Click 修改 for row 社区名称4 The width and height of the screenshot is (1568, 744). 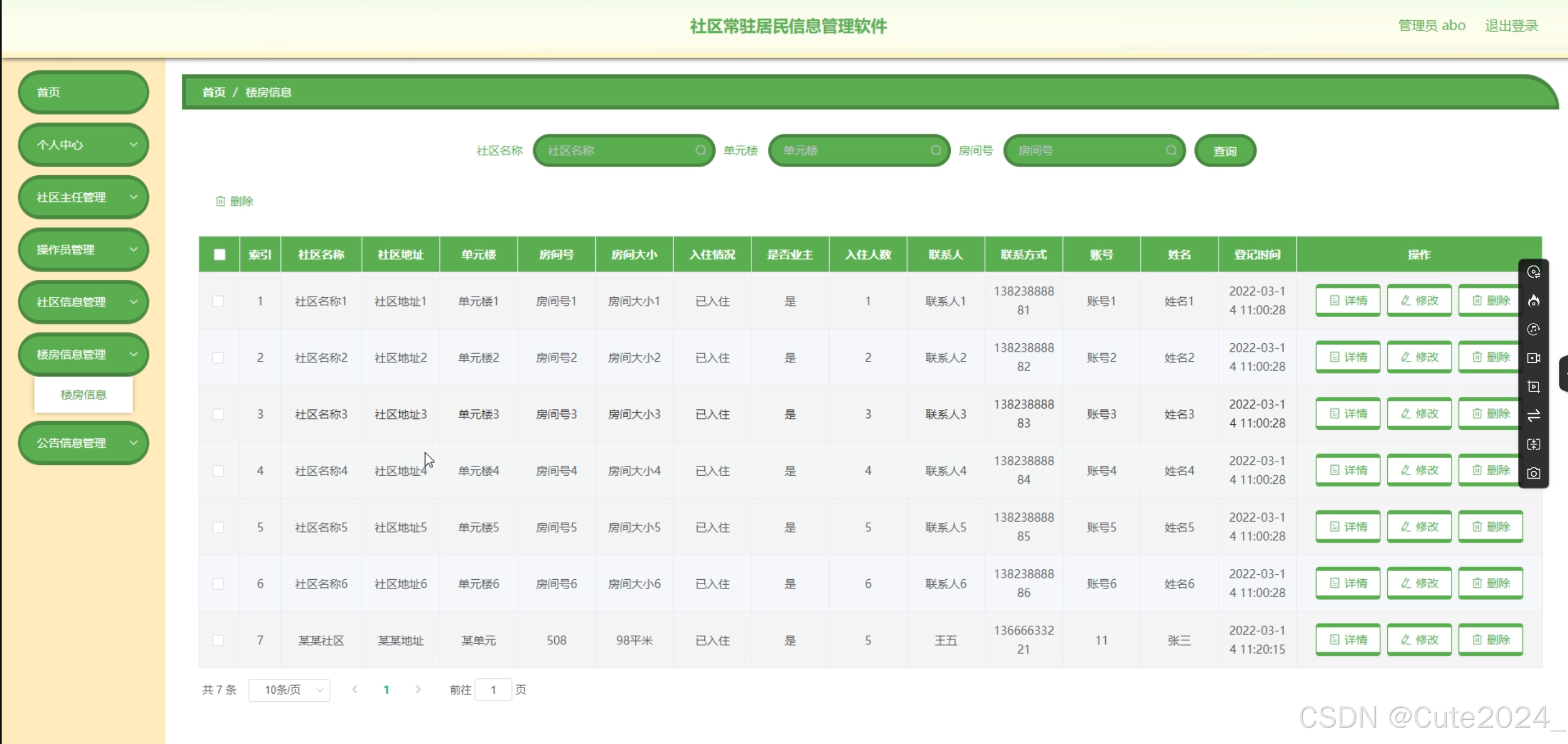coord(1419,470)
